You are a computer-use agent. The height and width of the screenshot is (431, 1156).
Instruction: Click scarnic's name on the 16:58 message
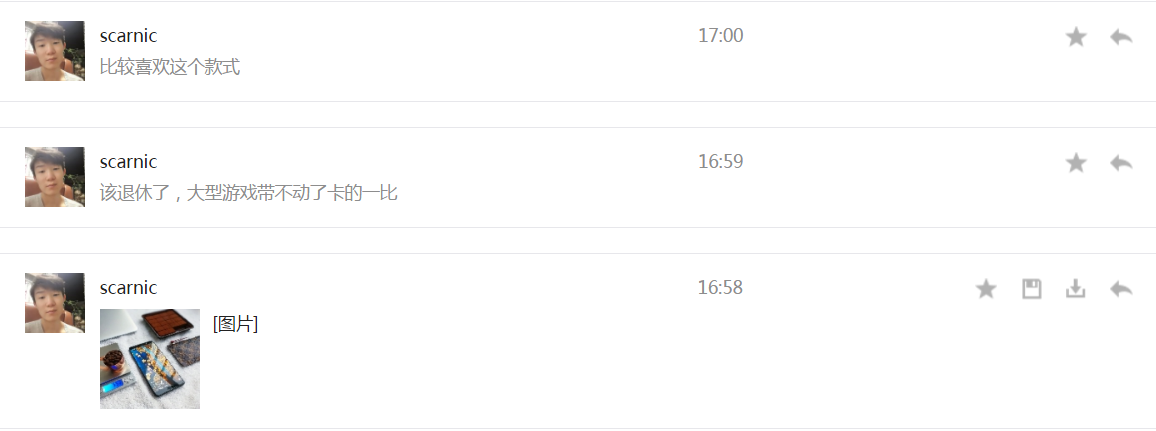pos(128,287)
